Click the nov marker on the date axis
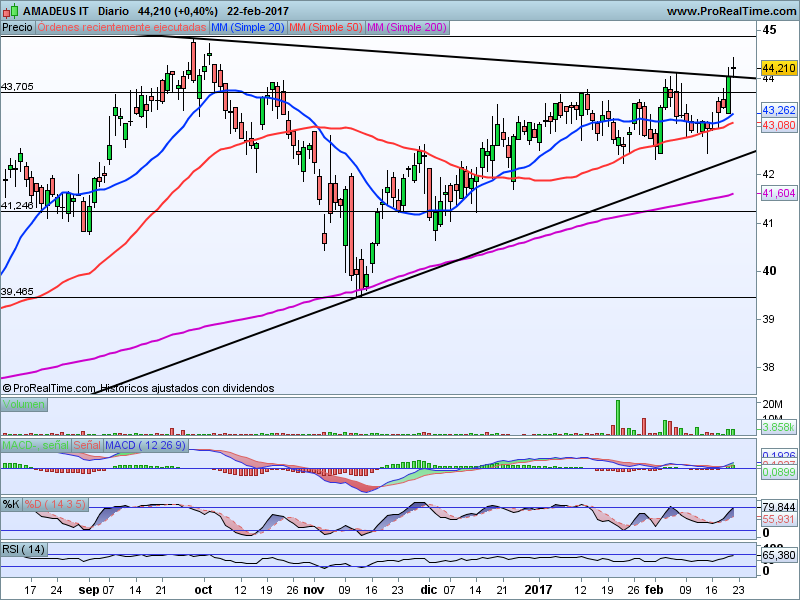The width and height of the screenshot is (800, 600). [314, 590]
